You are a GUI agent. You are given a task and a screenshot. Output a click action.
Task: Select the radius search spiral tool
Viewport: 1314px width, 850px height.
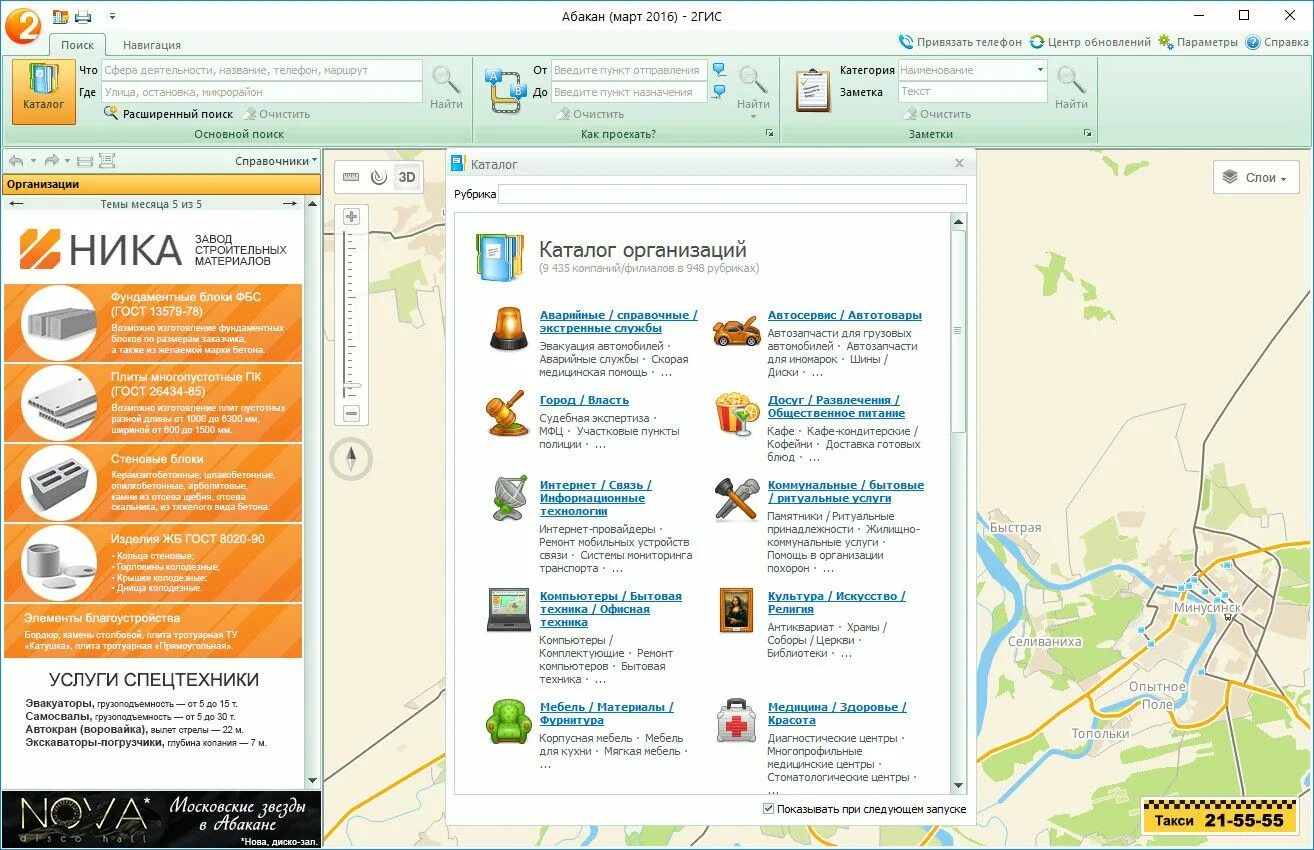(378, 177)
